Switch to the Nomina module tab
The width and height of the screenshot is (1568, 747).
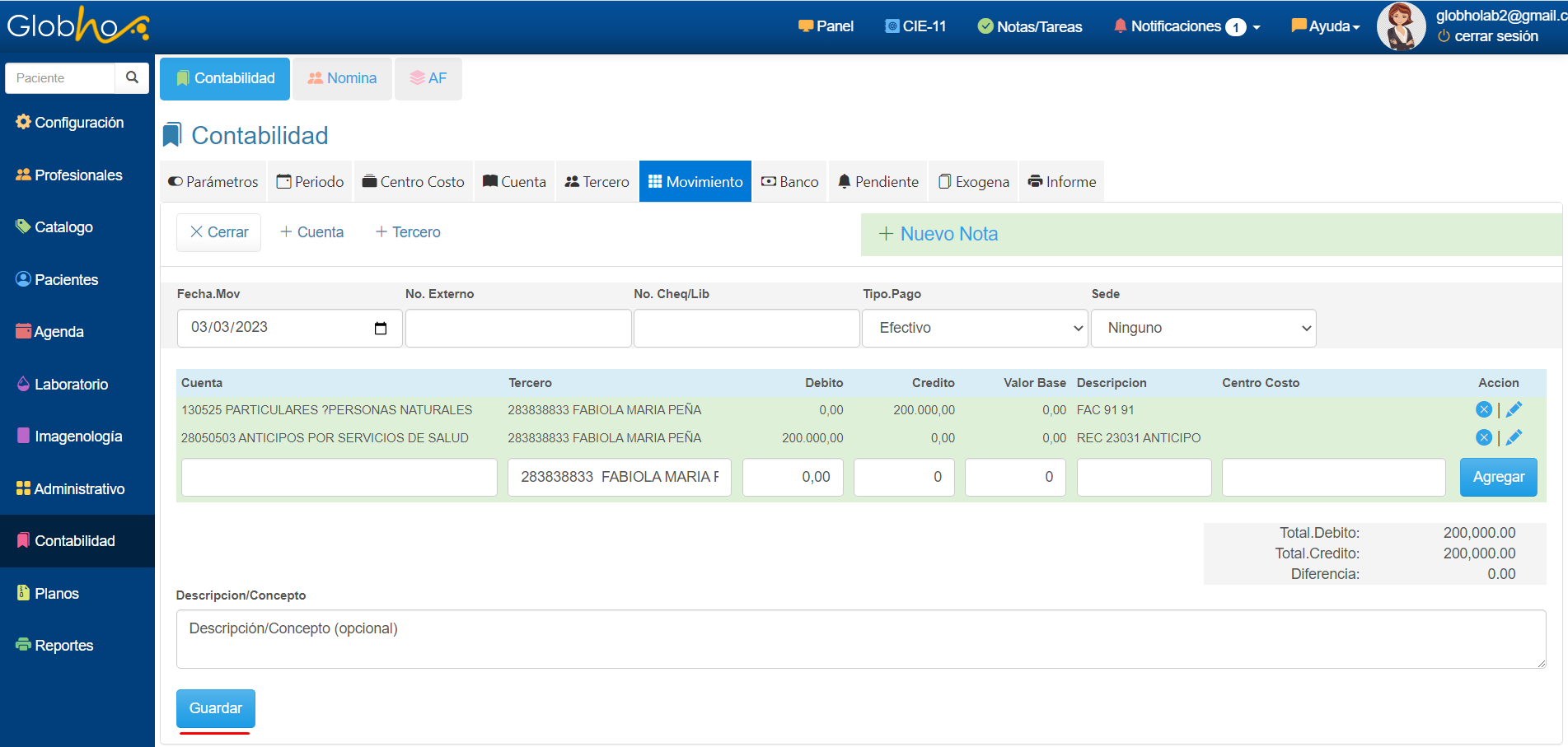(x=342, y=78)
